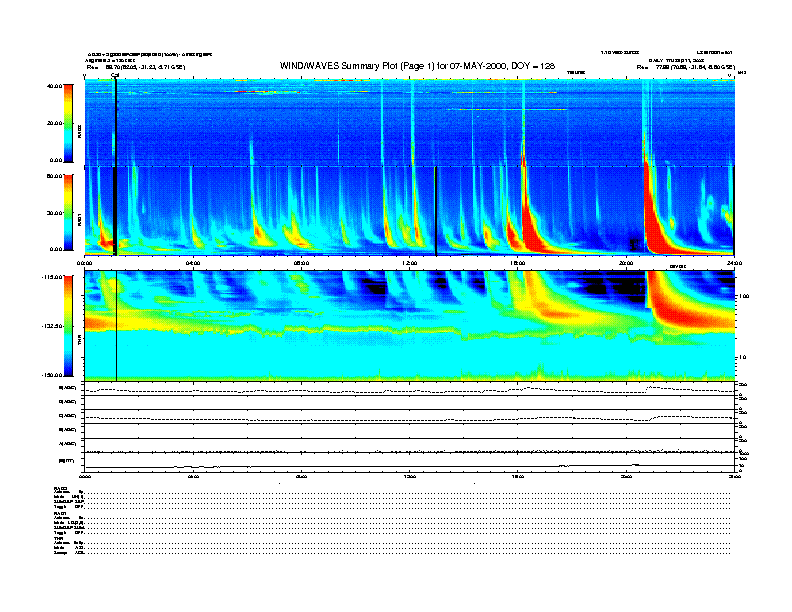Click the TNR color scale bar

[x=68, y=326]
